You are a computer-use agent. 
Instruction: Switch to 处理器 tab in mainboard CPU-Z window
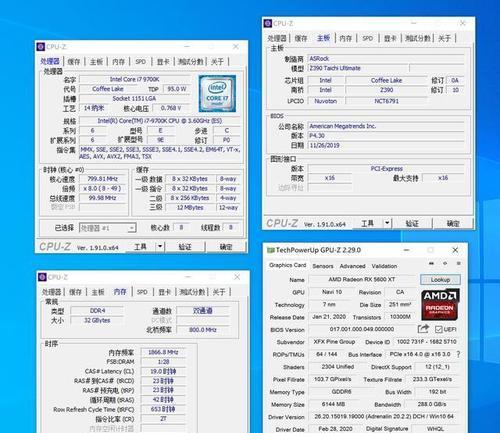pyautogui.click(x=277, y=38)
